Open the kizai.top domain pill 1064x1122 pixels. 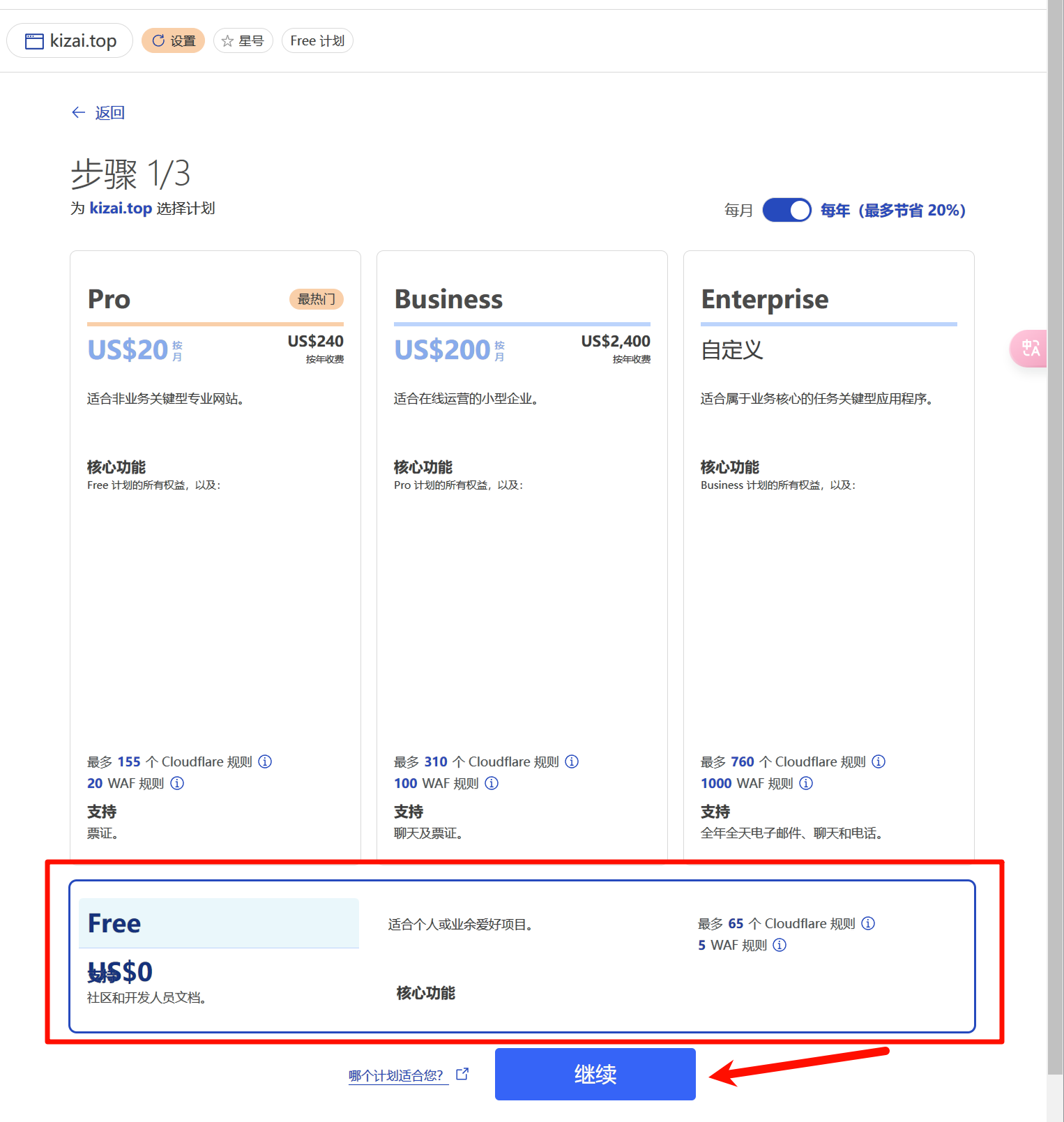pyautogui.click(x=70, y=40)
